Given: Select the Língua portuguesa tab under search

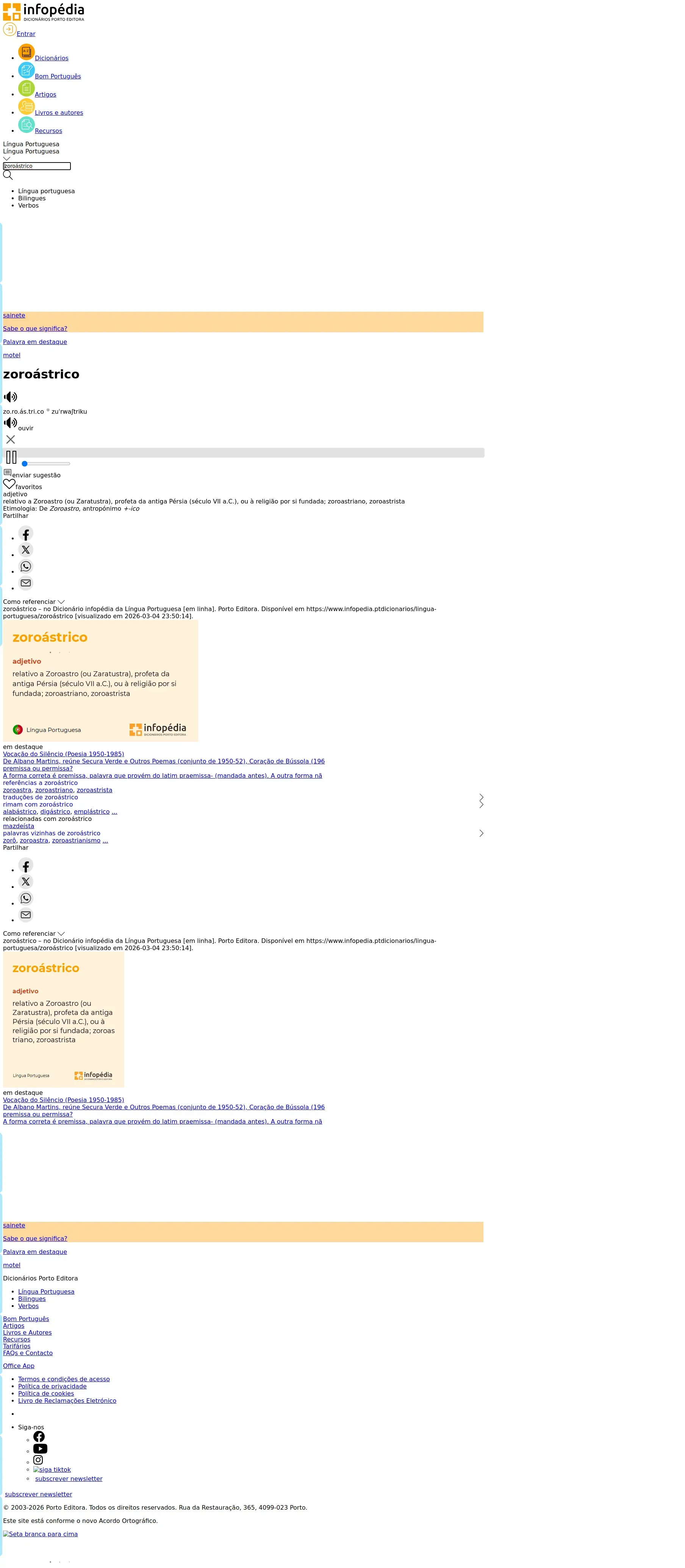Looking at the screenshot, I should 46,191.
